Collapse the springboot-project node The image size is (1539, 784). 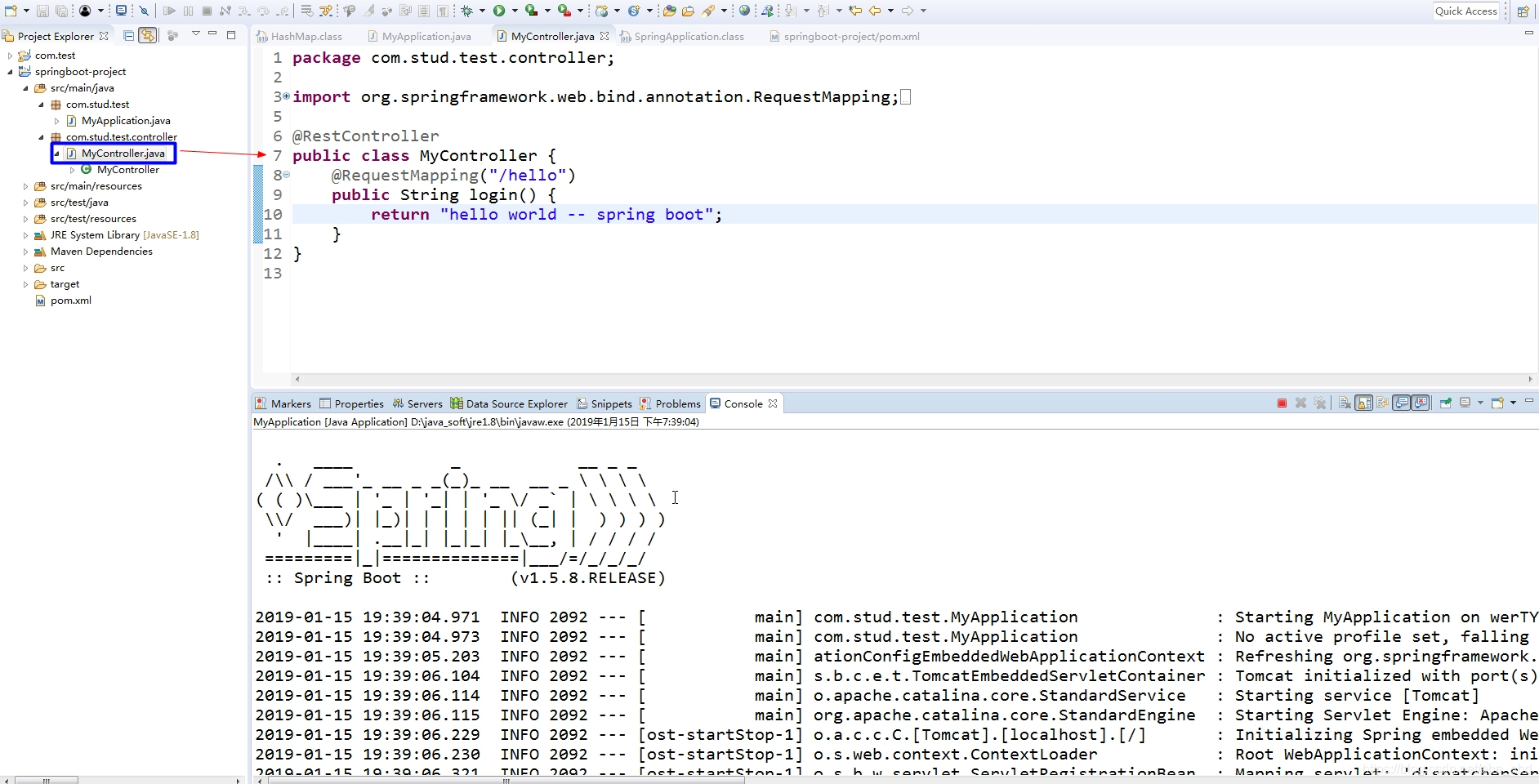pyautogui.click(x=10, y=72)
